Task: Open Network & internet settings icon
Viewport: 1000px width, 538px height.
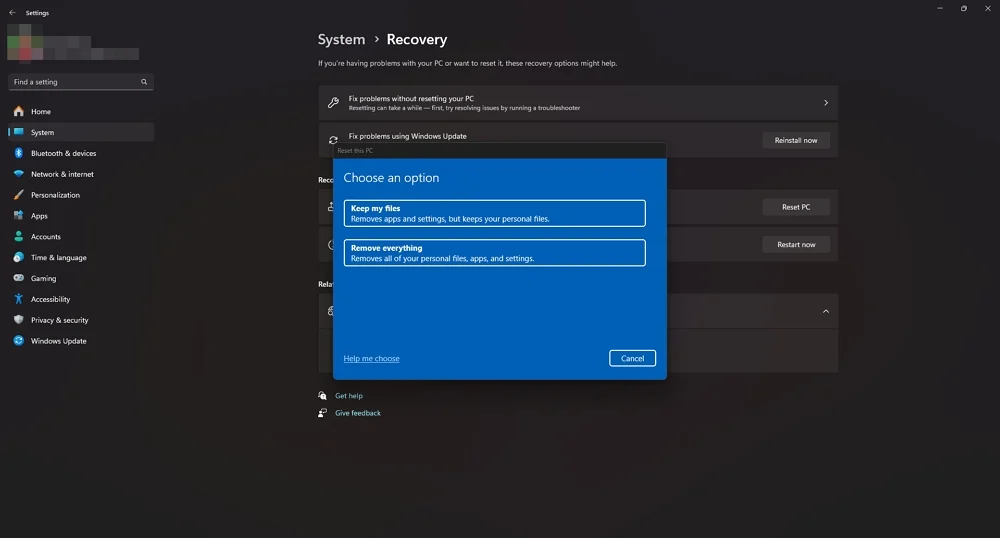Action: [18, 174]
